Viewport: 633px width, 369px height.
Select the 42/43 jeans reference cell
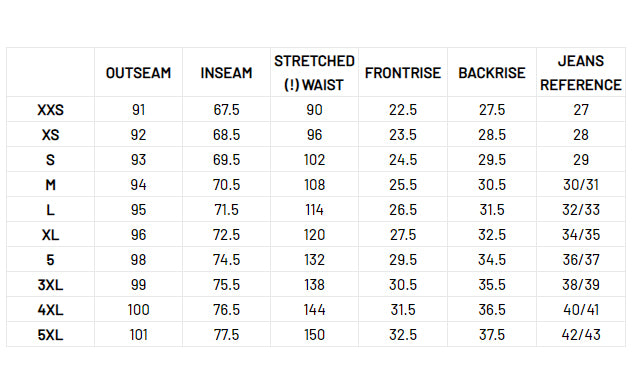(x=581, y=335)
